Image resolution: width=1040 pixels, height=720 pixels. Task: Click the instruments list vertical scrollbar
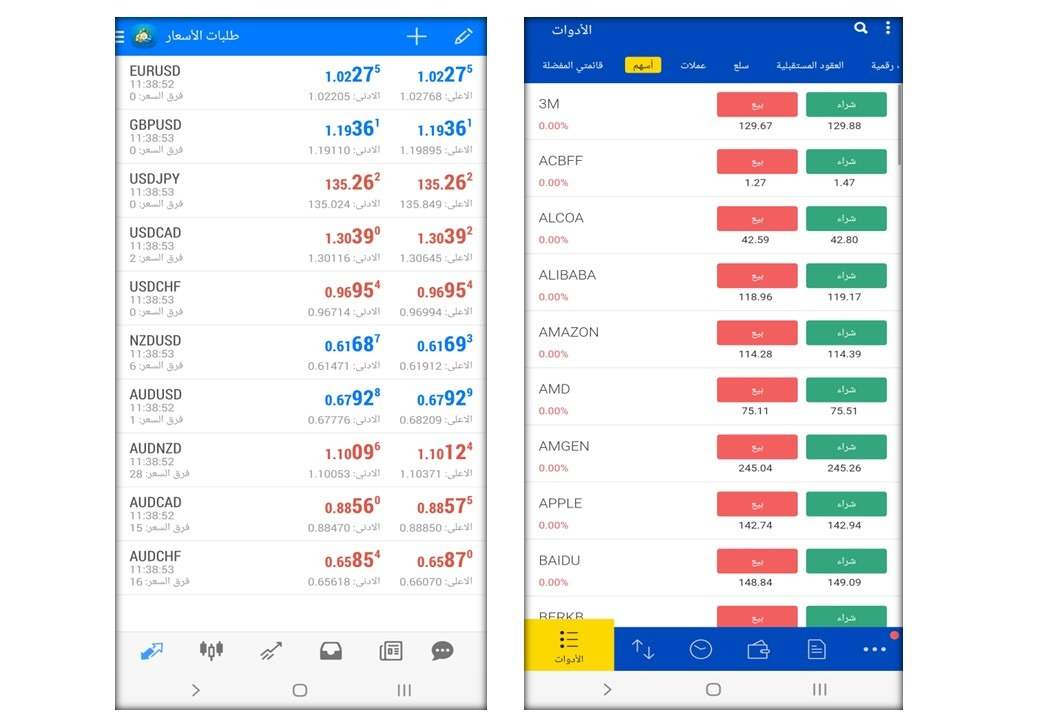point(899,125)
